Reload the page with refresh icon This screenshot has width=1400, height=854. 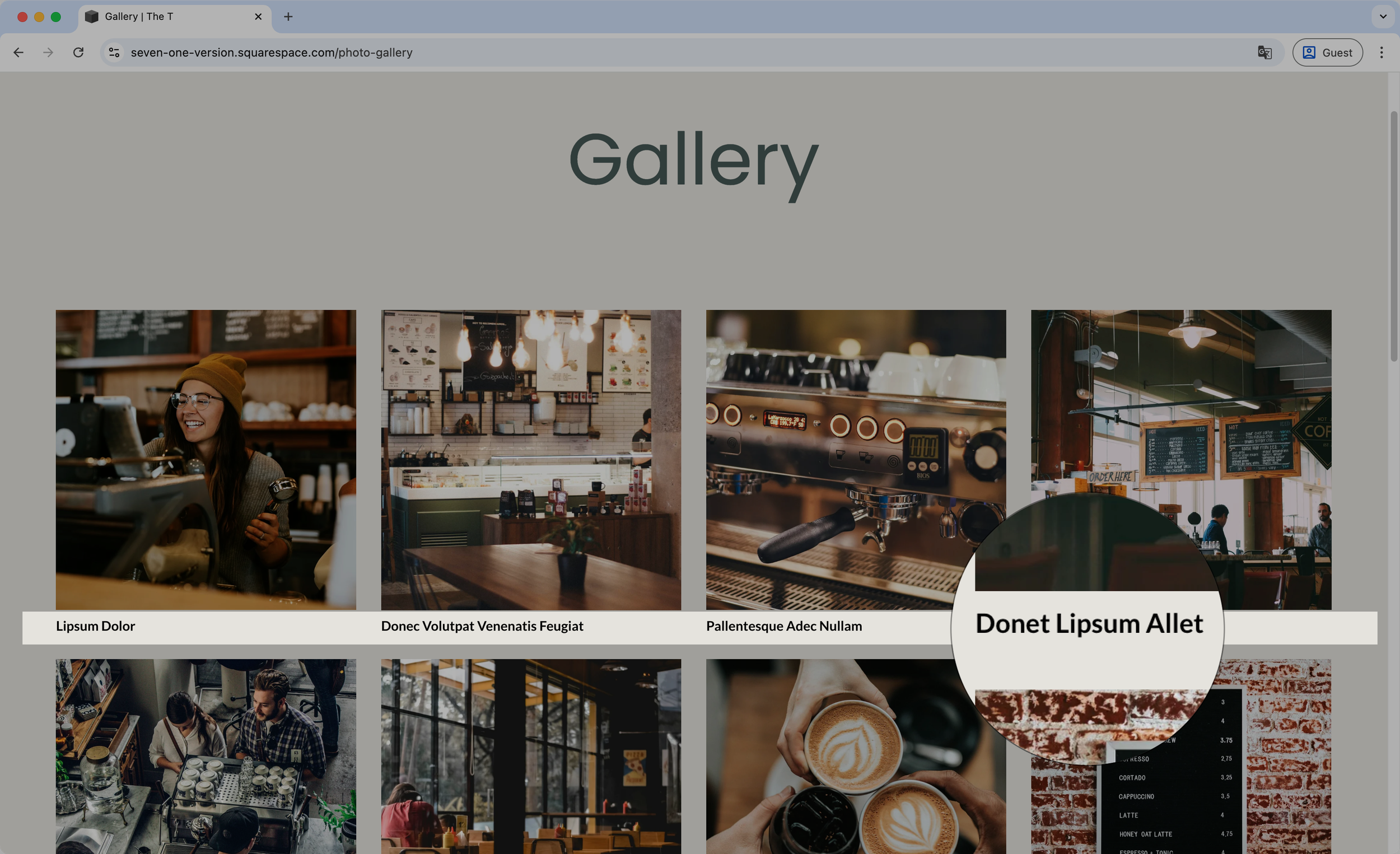coord(78,52)
